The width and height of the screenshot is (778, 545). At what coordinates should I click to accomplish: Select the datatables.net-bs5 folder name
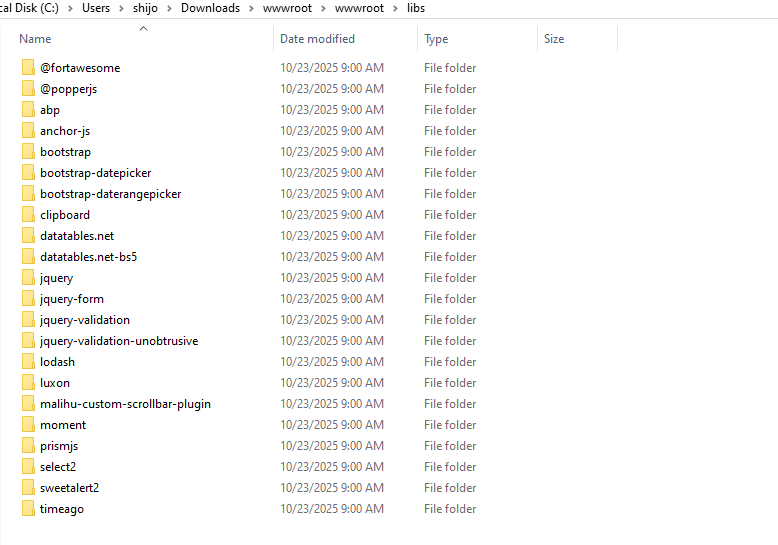88,257
